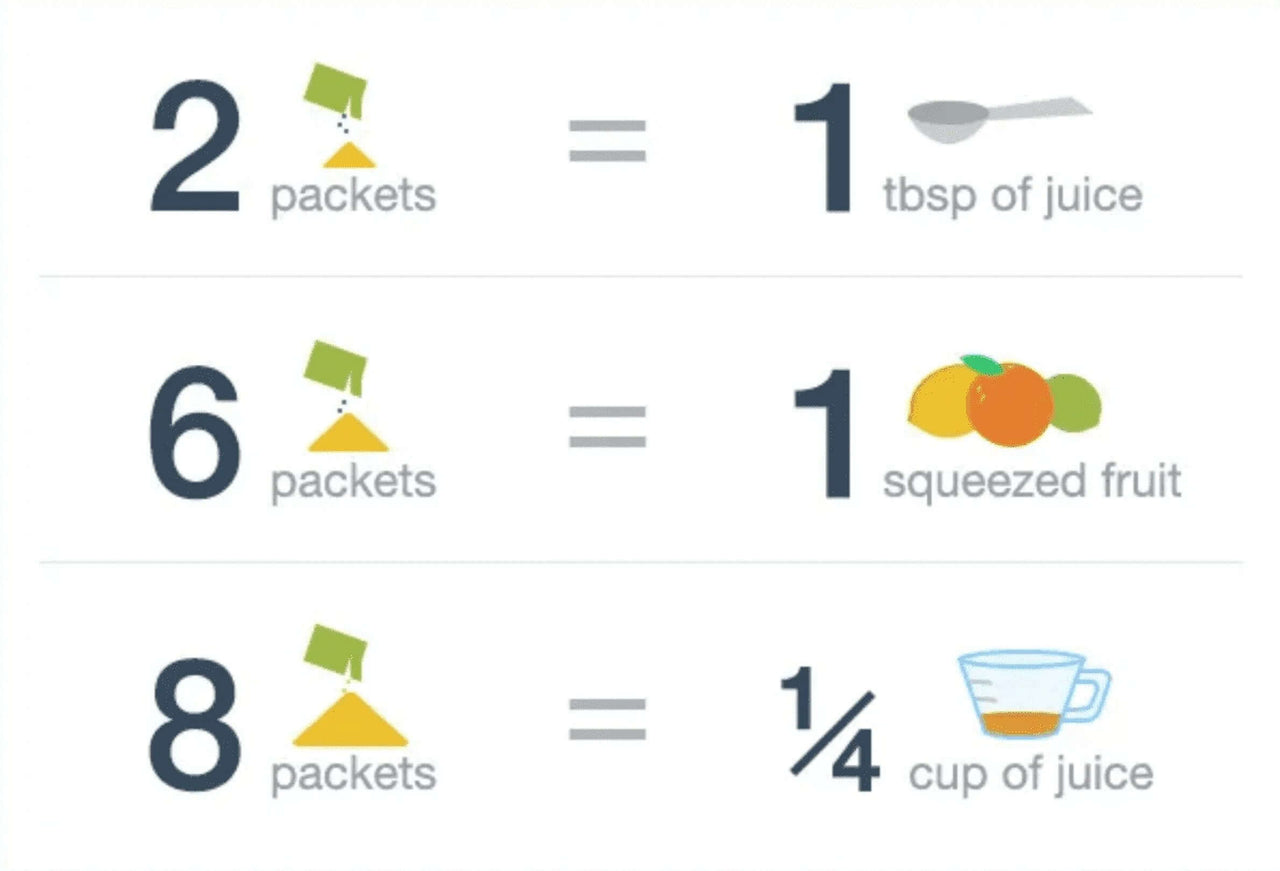Click the orange fruit in the middle row

coord(1008,403)
